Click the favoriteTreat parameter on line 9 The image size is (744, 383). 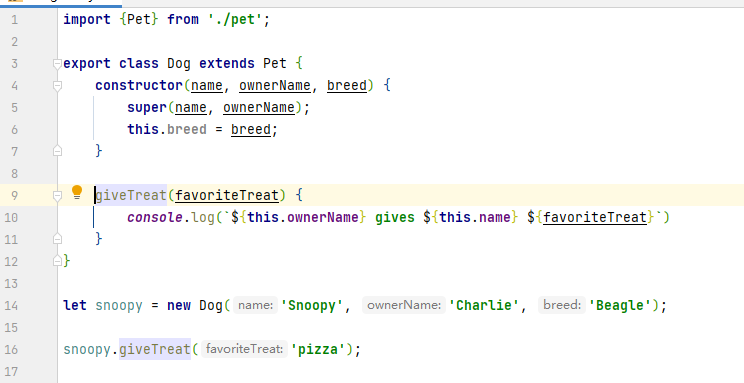pyautogui.click(x=227, y=195)
